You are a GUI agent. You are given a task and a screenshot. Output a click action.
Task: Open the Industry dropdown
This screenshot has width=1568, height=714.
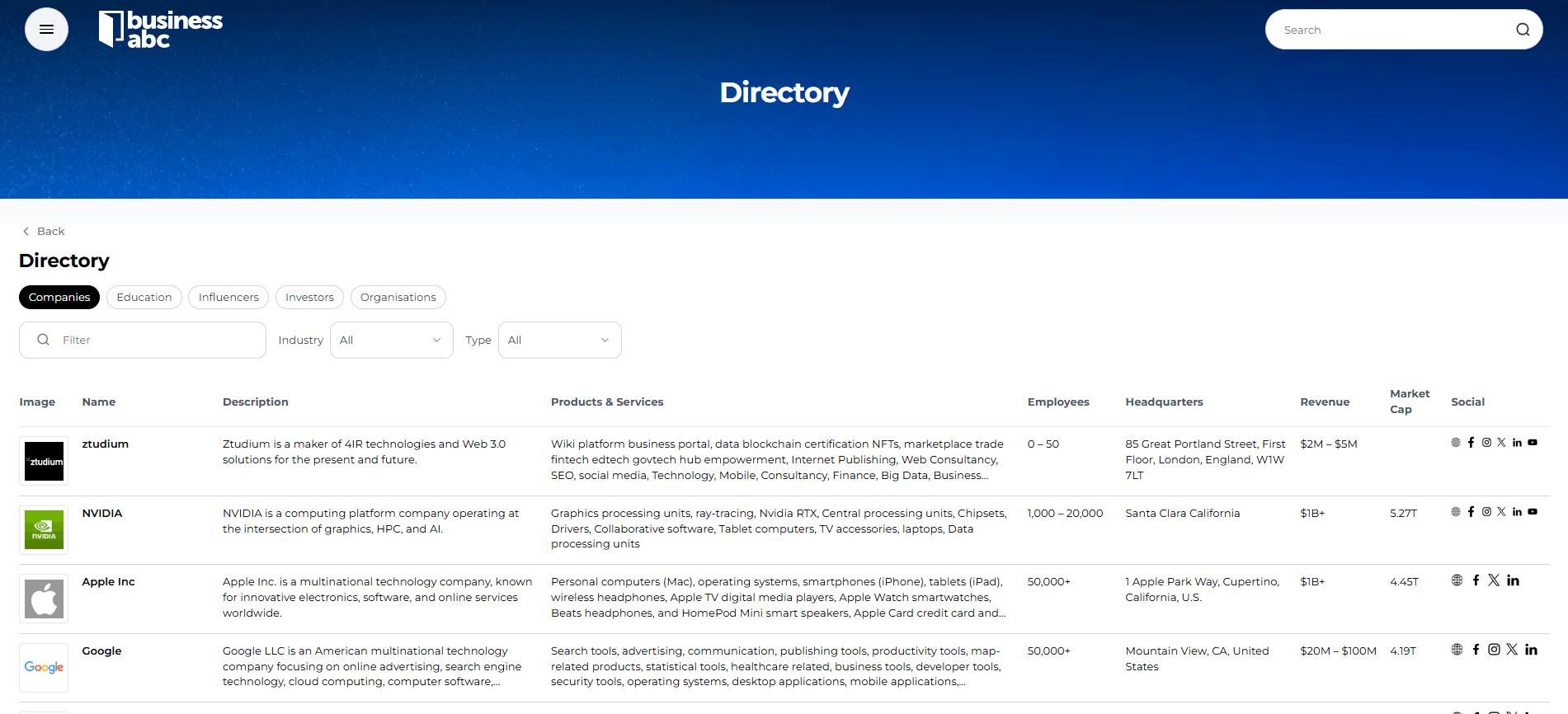pos(392,341)
